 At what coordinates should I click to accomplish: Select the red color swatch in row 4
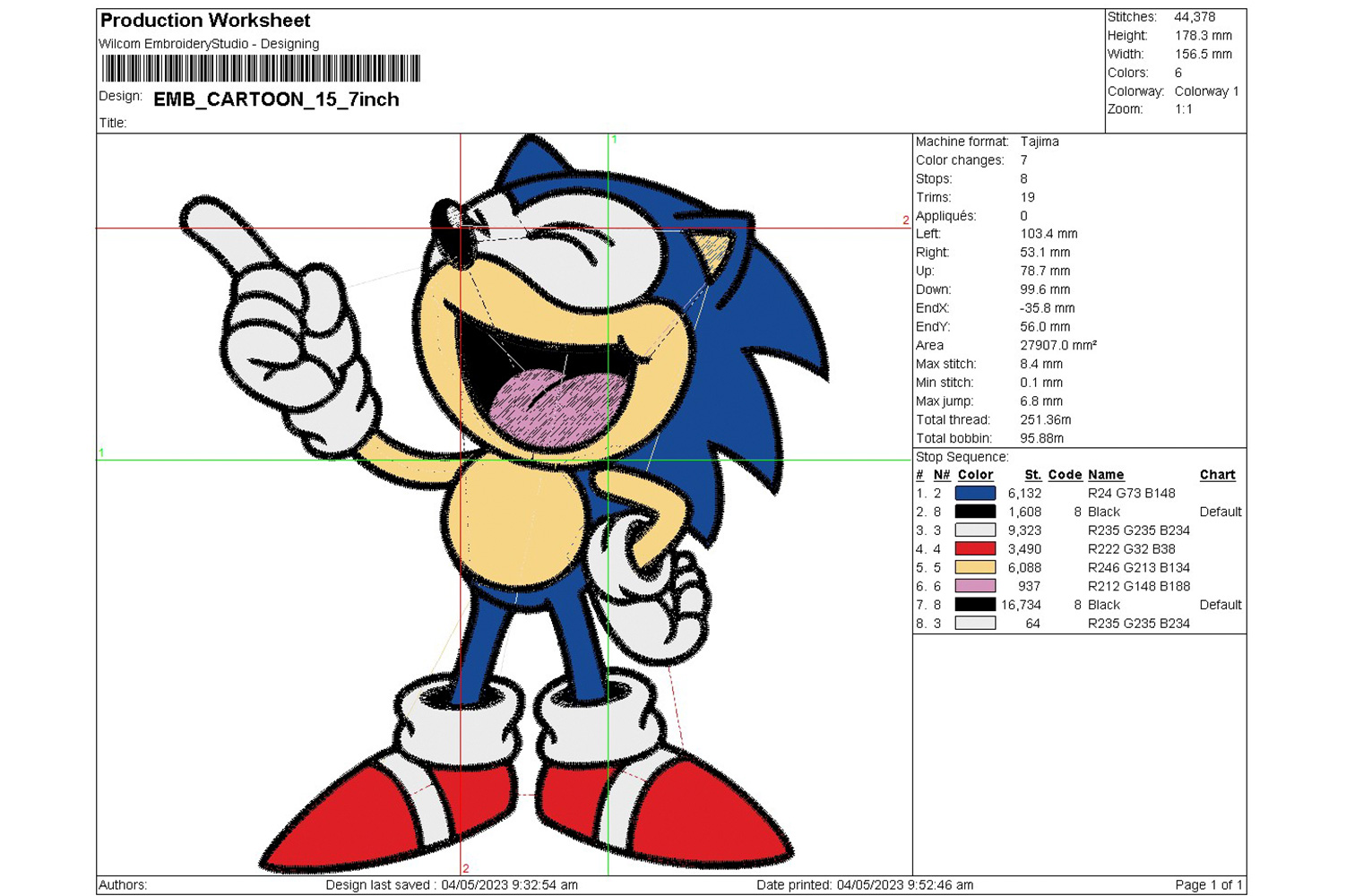[x=975, y=548]
